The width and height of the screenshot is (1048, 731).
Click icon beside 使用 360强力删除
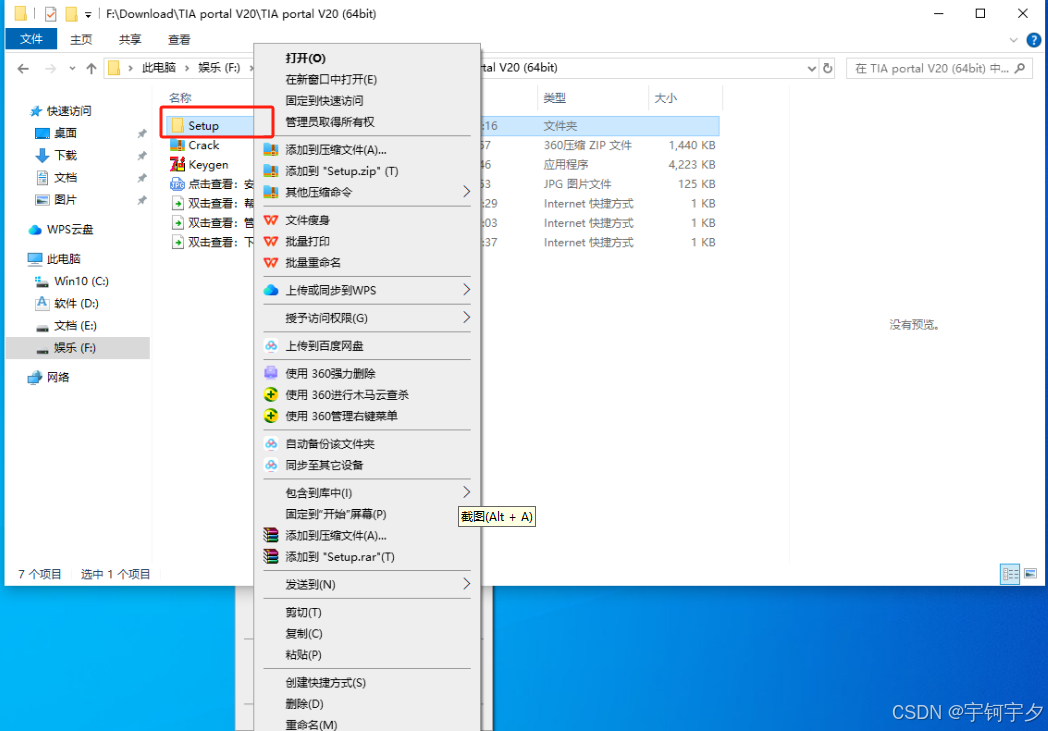(x=271, y=374)
